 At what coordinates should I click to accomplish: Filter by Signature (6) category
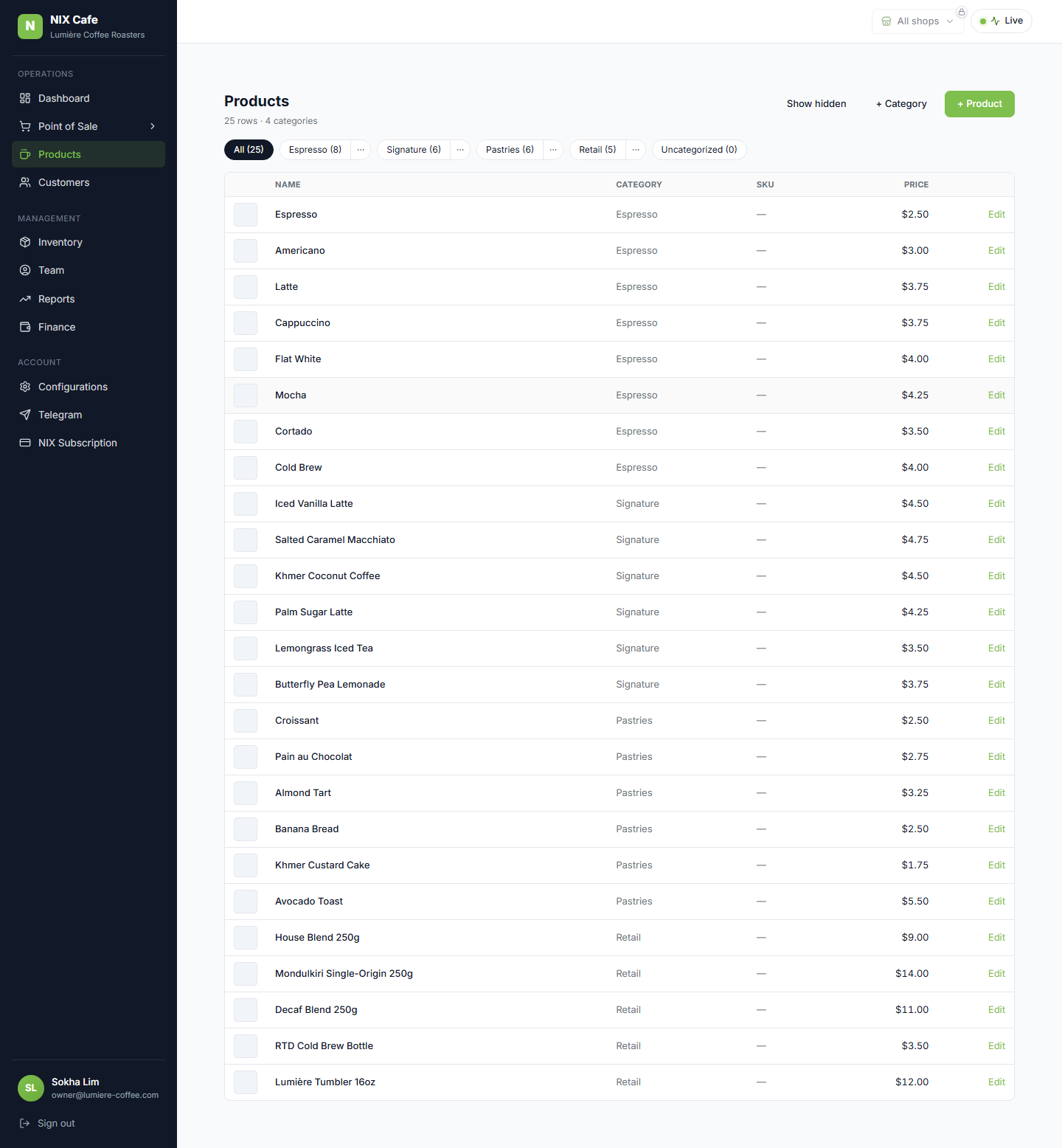(x=414, y=150)
